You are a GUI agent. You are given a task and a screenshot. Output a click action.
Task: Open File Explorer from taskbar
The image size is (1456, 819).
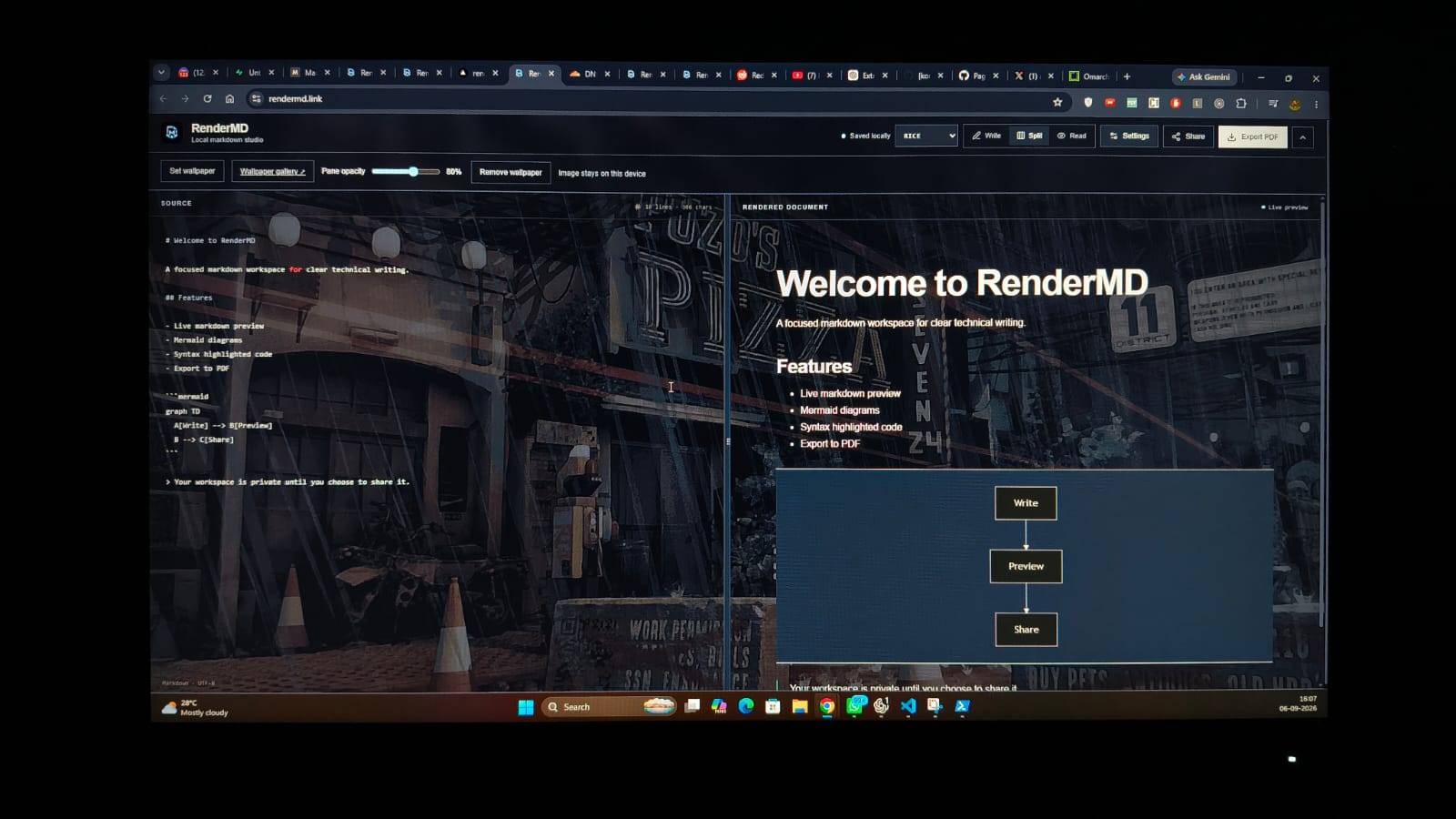pyautogui.click(x=800, y=706)
